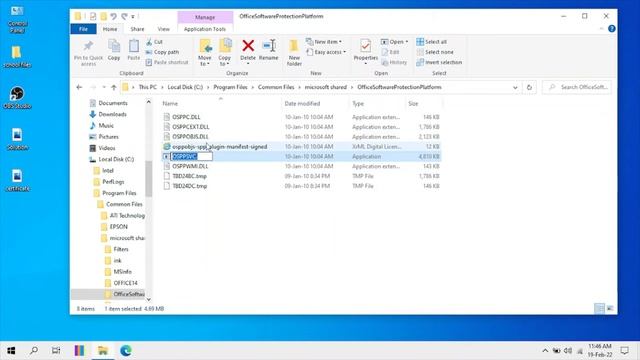Screen dimensions: 640x360
Task: Click Select all in ribbon
Action: point(431,42)
